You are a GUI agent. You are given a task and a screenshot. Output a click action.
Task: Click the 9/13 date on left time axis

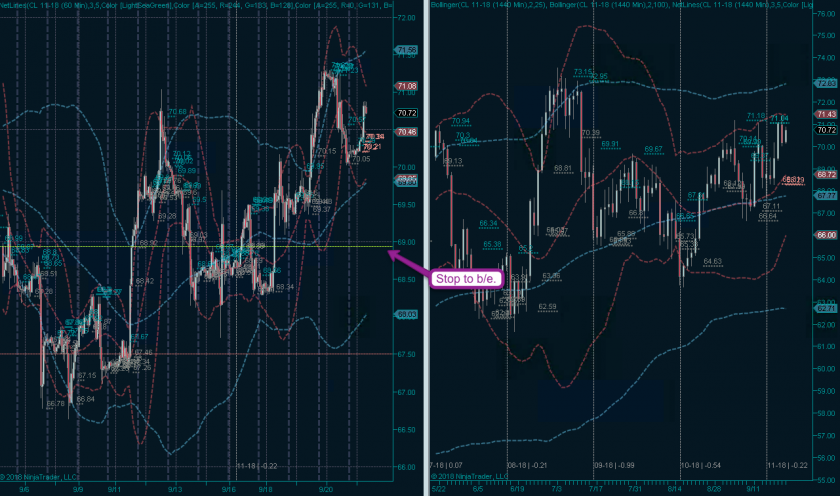[175, 489]
